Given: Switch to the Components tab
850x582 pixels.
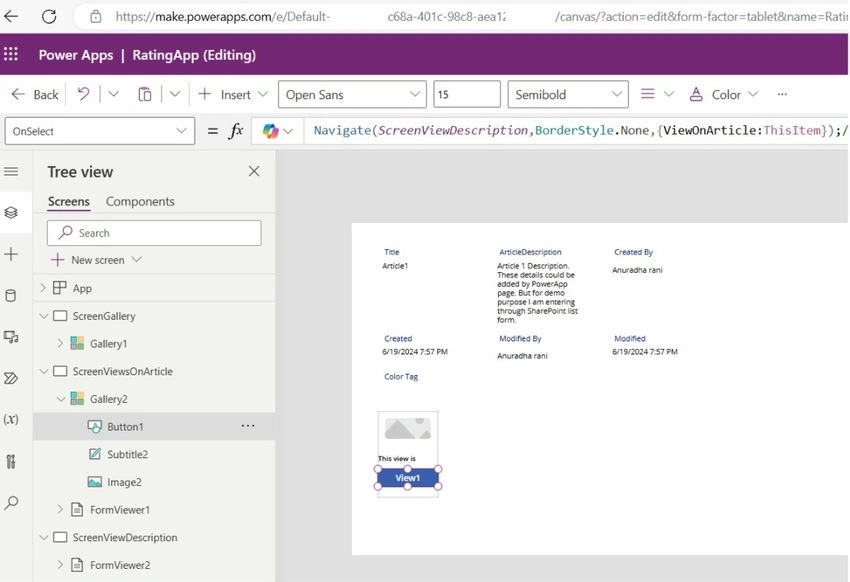Looking at the screenshot, I should (x=140, y=202).
